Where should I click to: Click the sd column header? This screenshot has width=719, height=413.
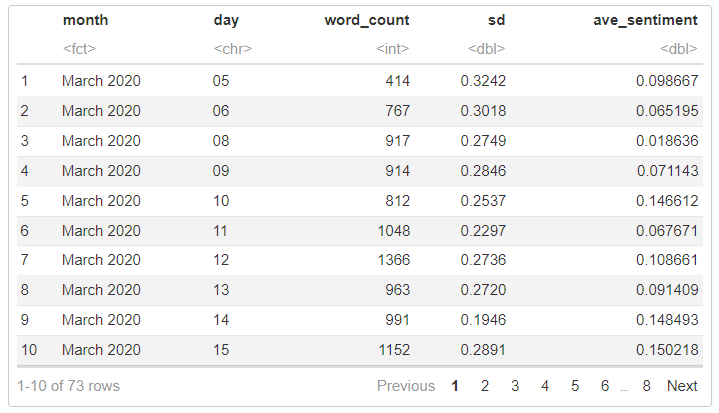click(x=495, y=20)
